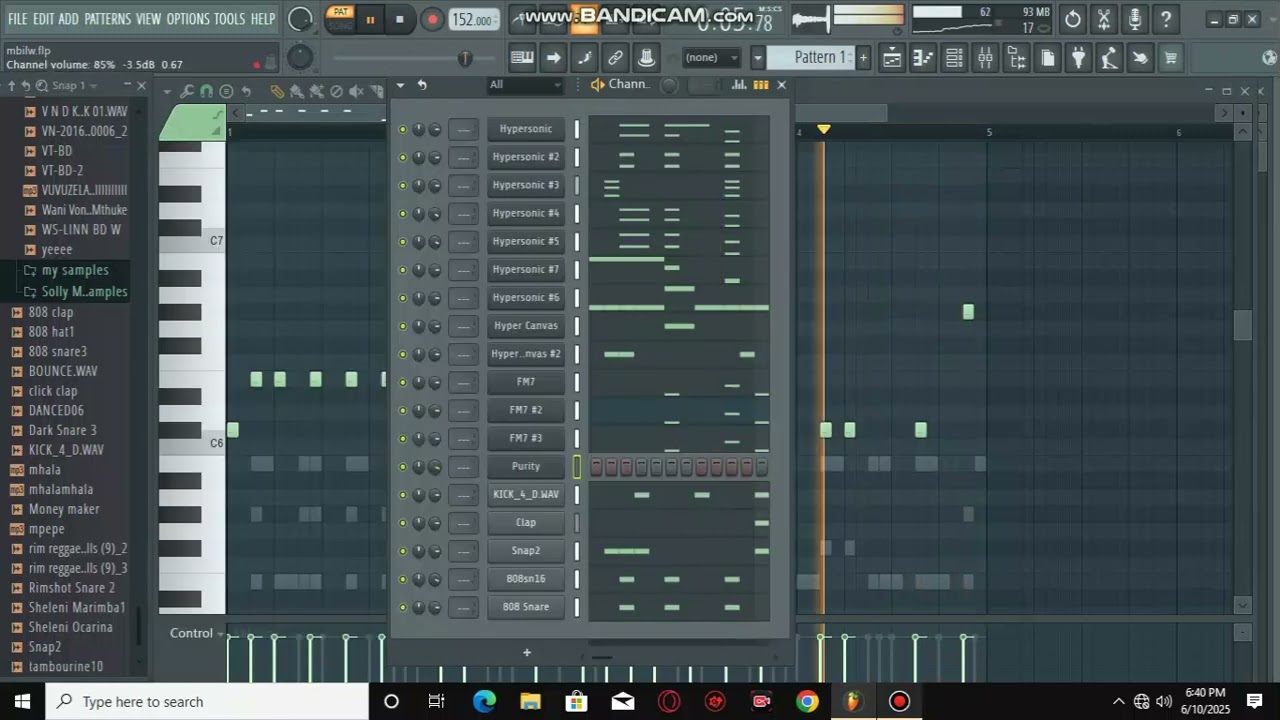This screenshot has width=1280, height=720.
Task: Mute the Hyper Canvas channel via green LED
Action: tap(403, 326)
